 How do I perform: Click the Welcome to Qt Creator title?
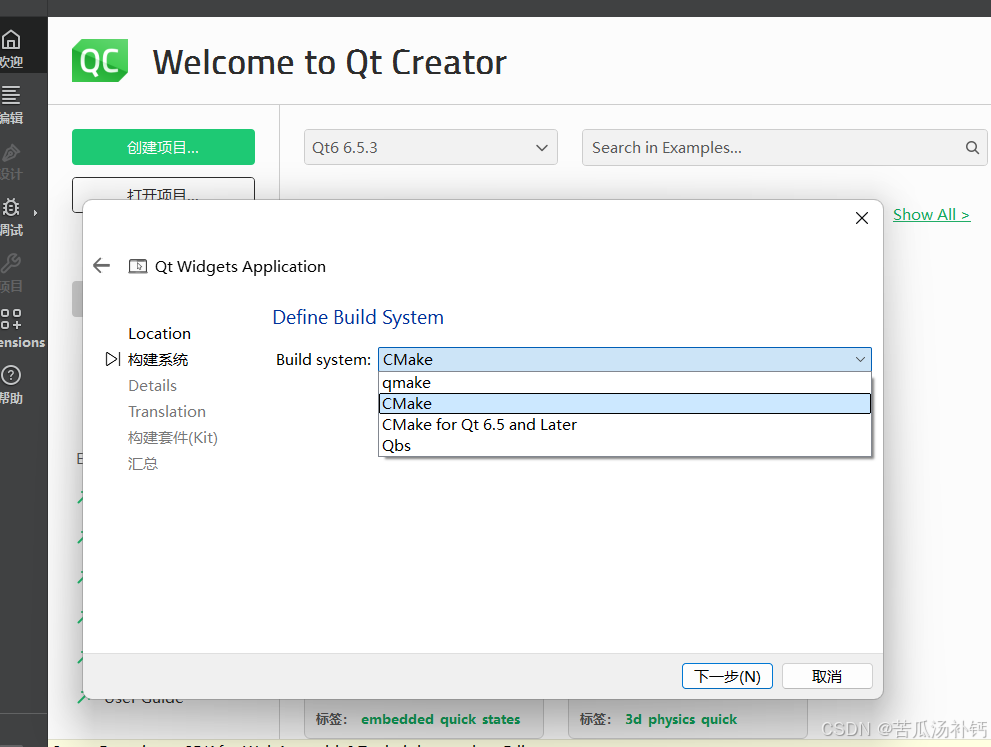pyautogui.click(x=329, y=62)
